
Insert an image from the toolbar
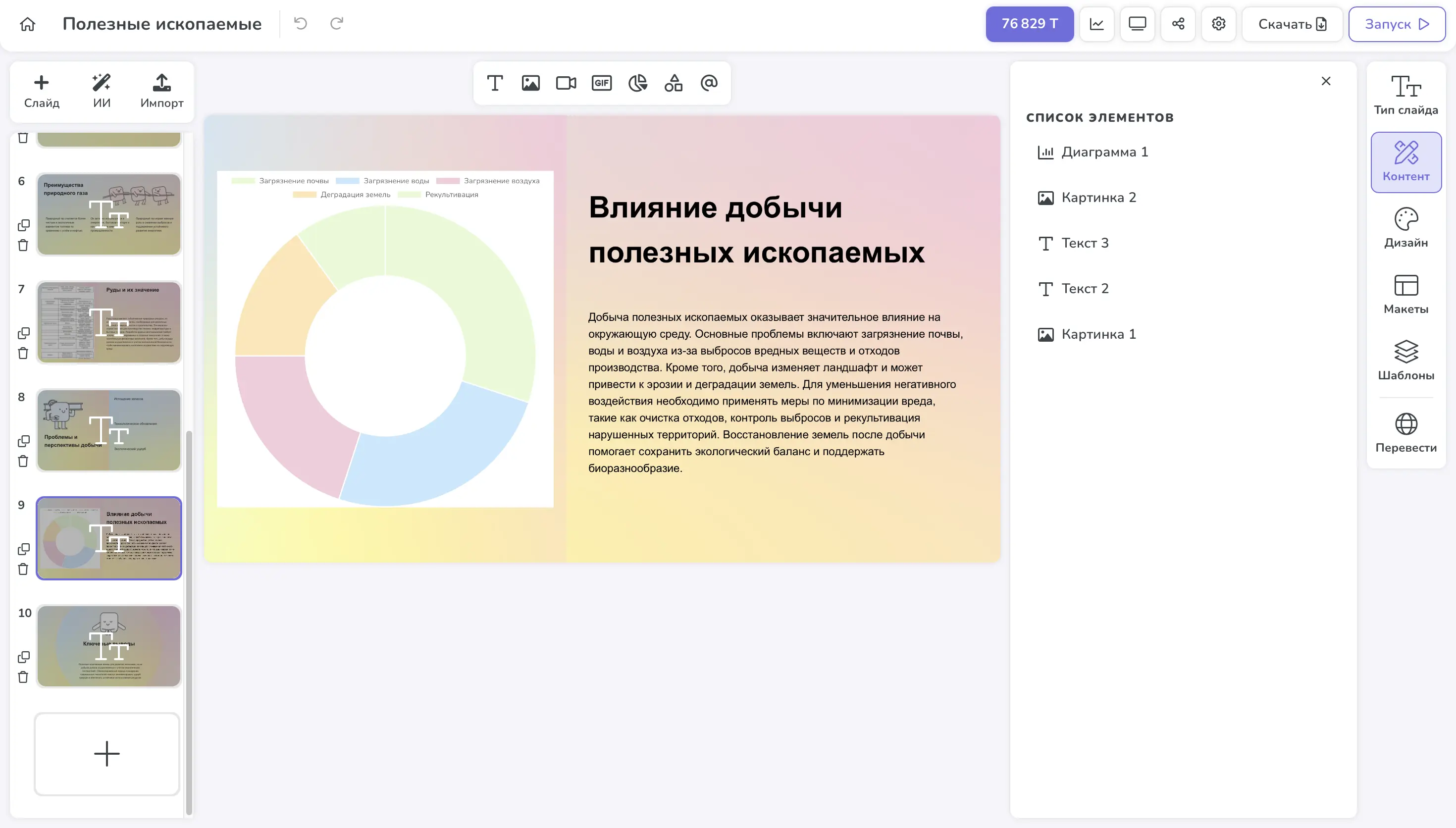(530, 83)
